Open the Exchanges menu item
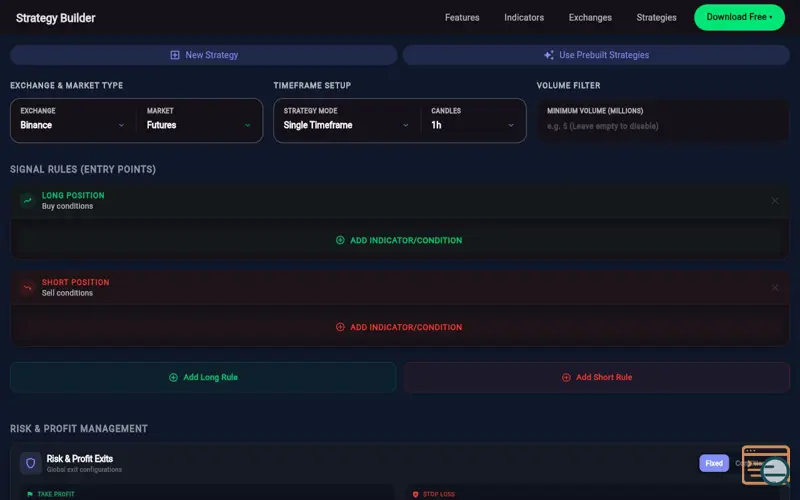Image resolution: width=800 pixels, height=500 pixels. 590,17
